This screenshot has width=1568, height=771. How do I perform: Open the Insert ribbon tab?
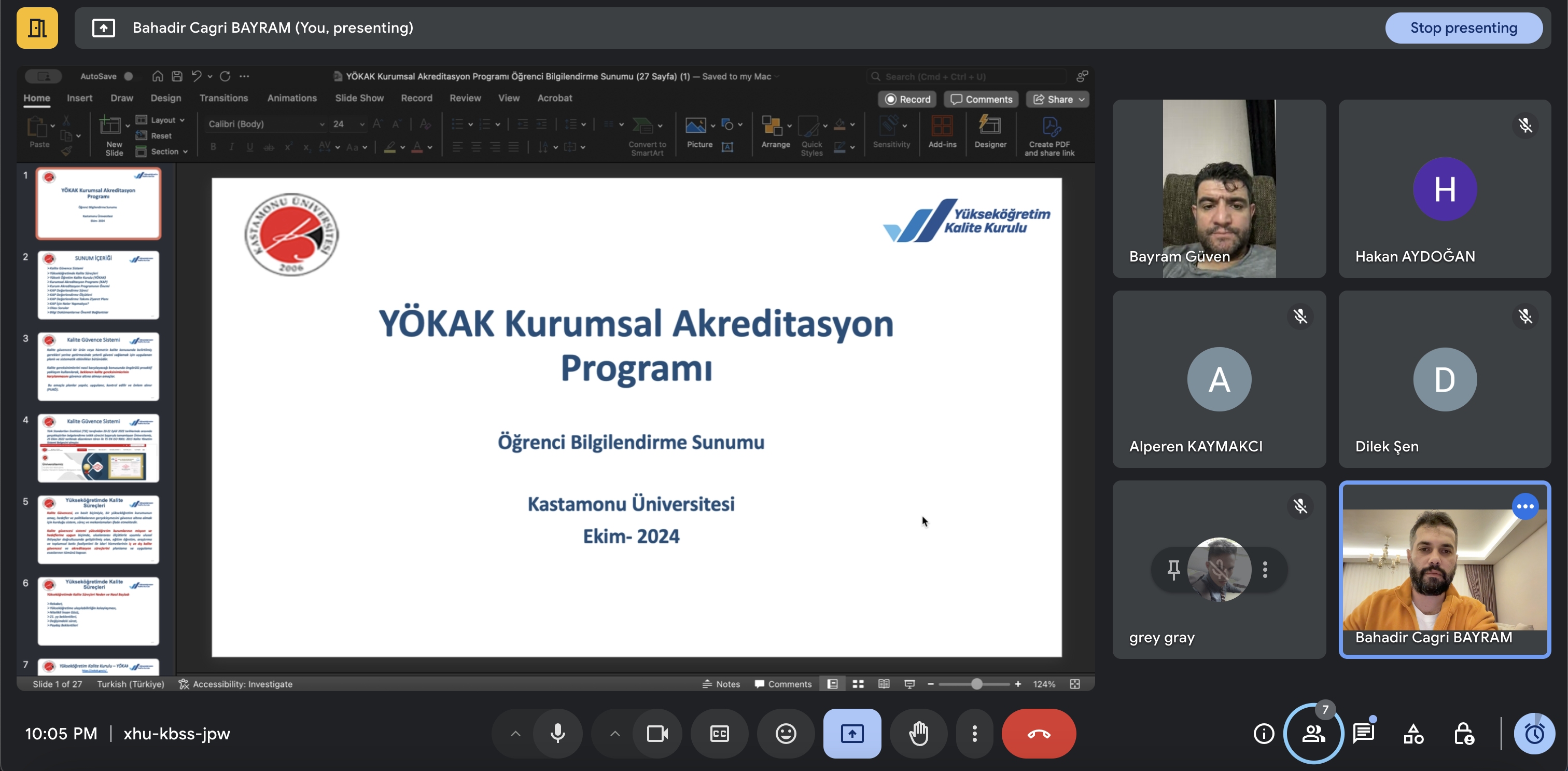click(x=80, y=98)
